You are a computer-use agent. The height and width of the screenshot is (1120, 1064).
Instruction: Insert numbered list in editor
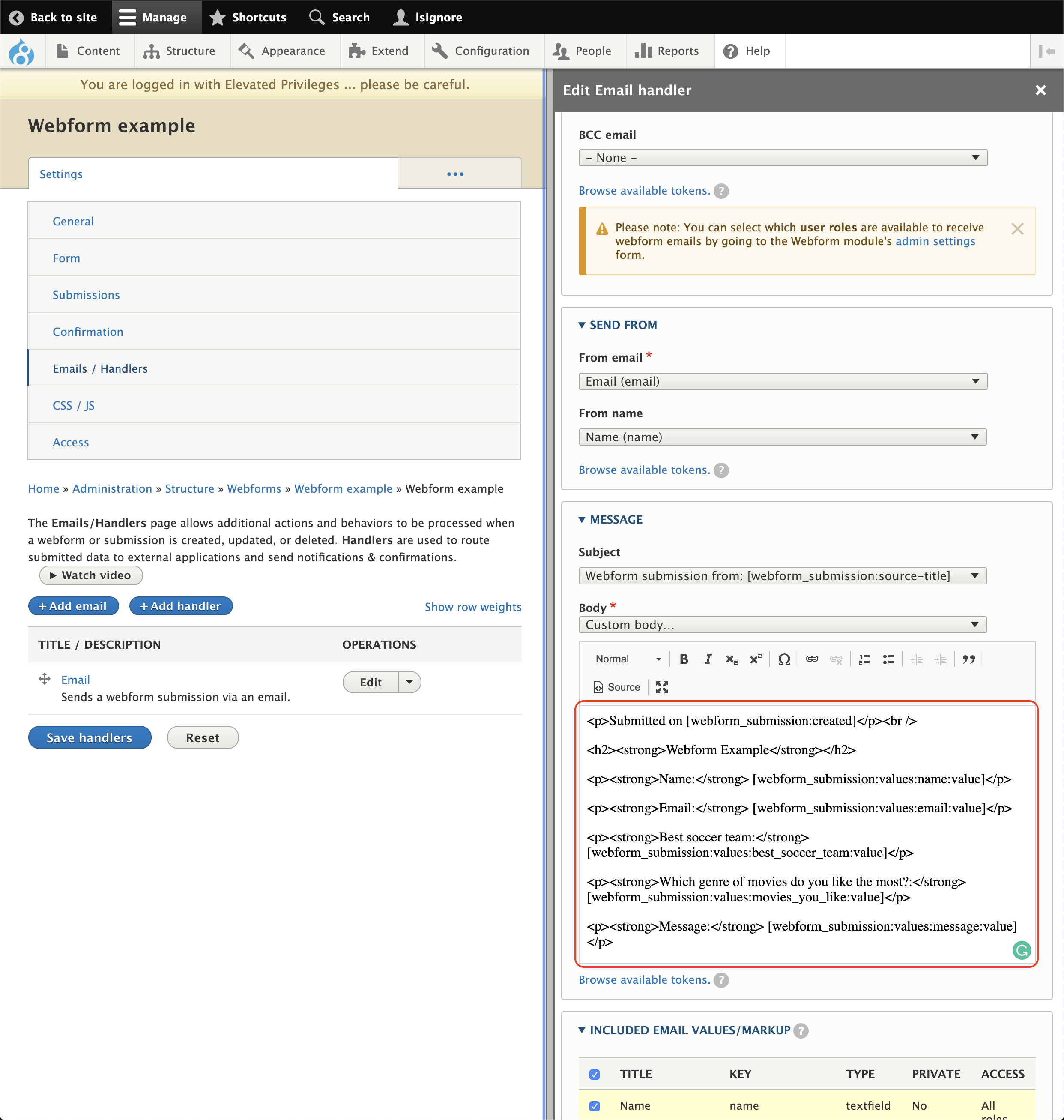click(864, 659)
